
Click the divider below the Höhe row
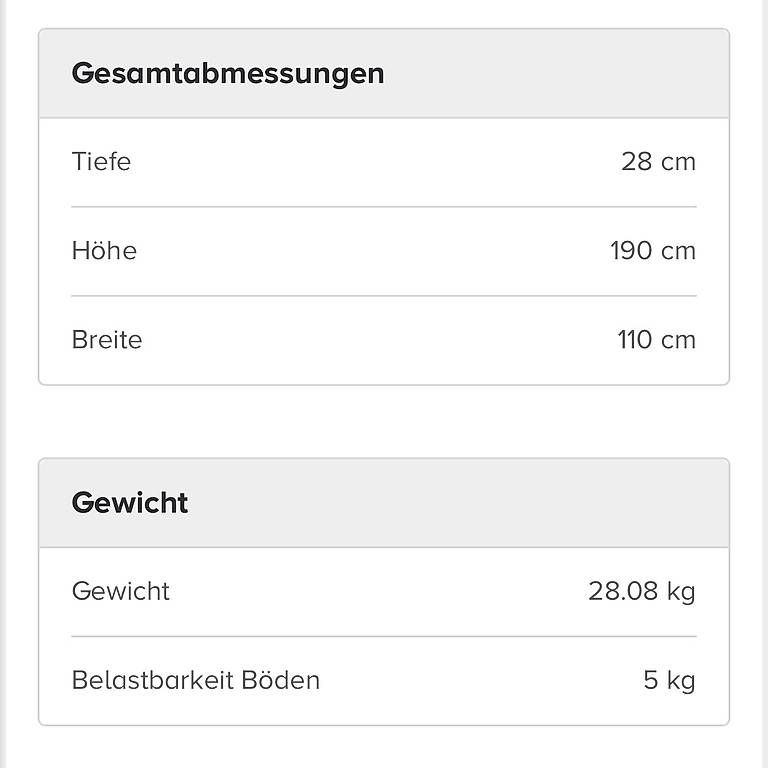[x=384, y=296]
